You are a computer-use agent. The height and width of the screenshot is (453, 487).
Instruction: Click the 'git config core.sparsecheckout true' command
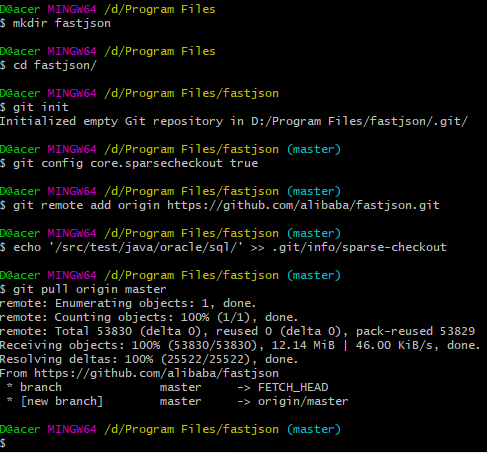tap(135, 163)
